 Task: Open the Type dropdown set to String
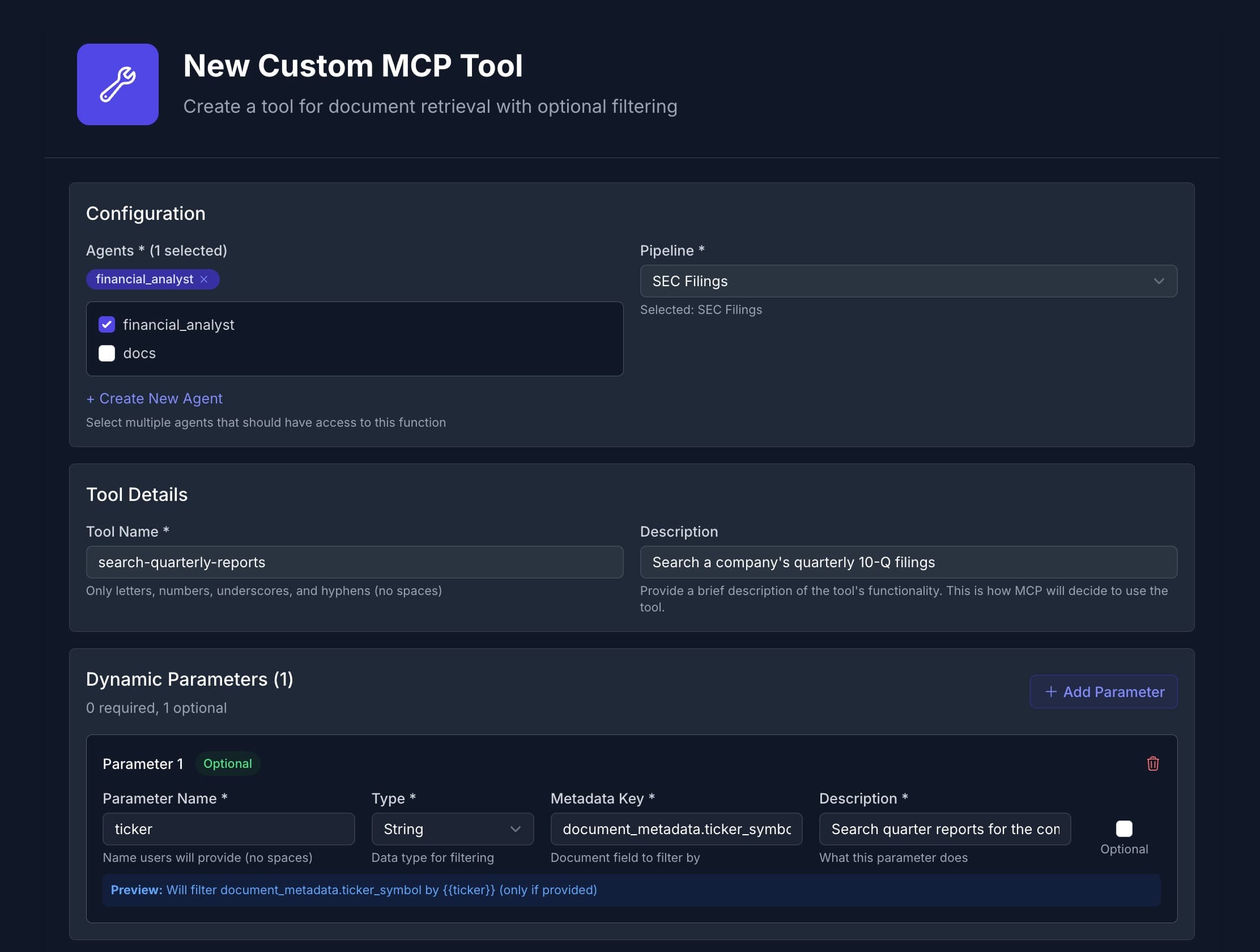[452, 829]
